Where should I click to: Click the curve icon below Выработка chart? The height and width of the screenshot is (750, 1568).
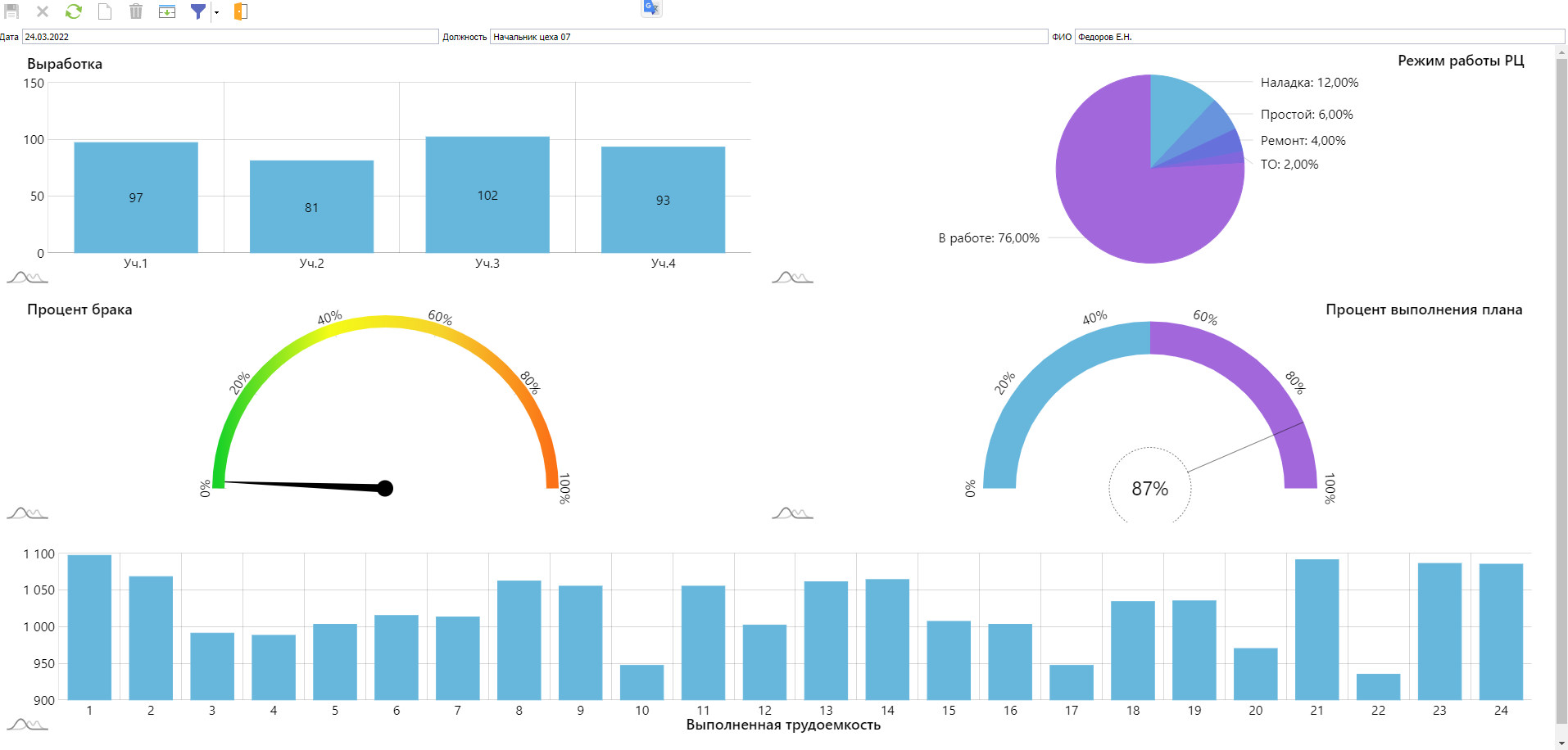click(27, 278)
